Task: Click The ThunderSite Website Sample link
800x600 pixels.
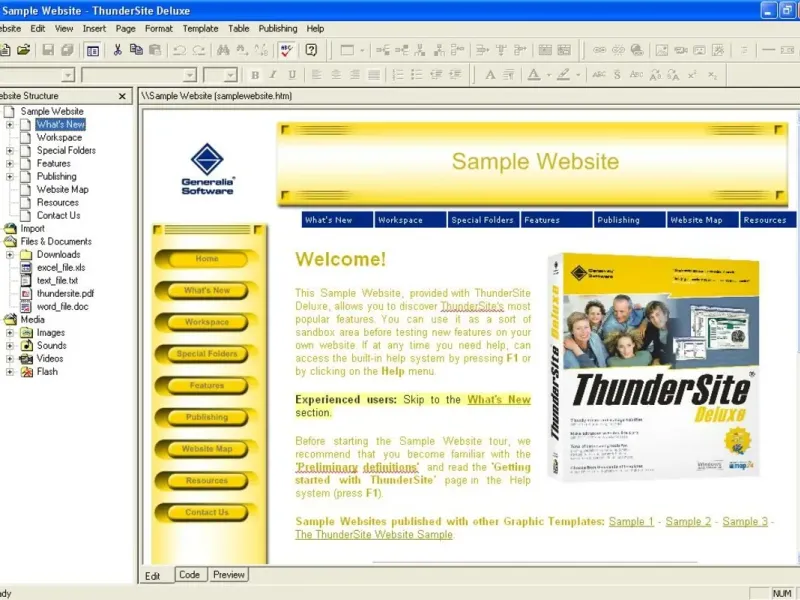Action: pyautogui.click(x=374, y=534)
